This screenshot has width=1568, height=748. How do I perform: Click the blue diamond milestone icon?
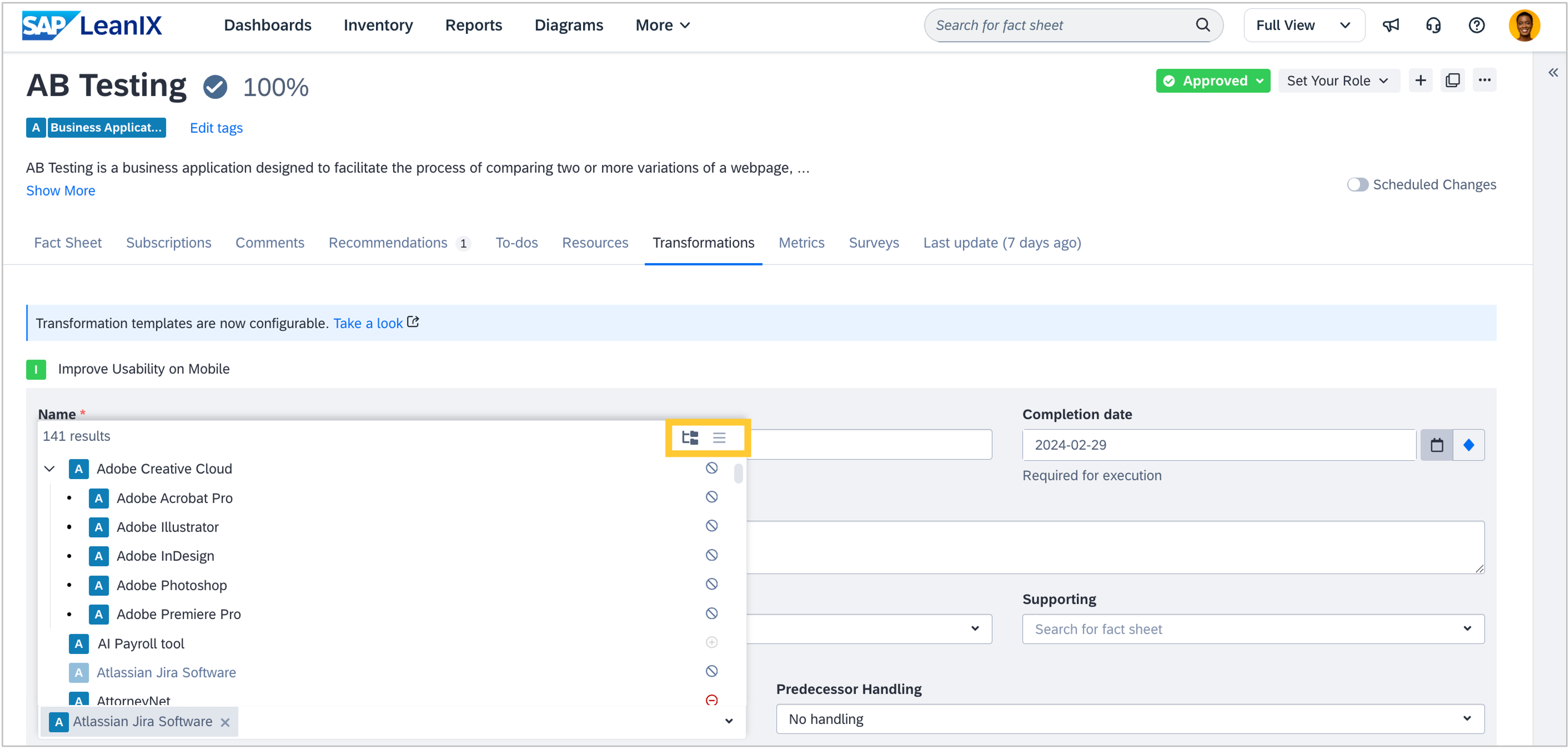tap(1468, 445)
